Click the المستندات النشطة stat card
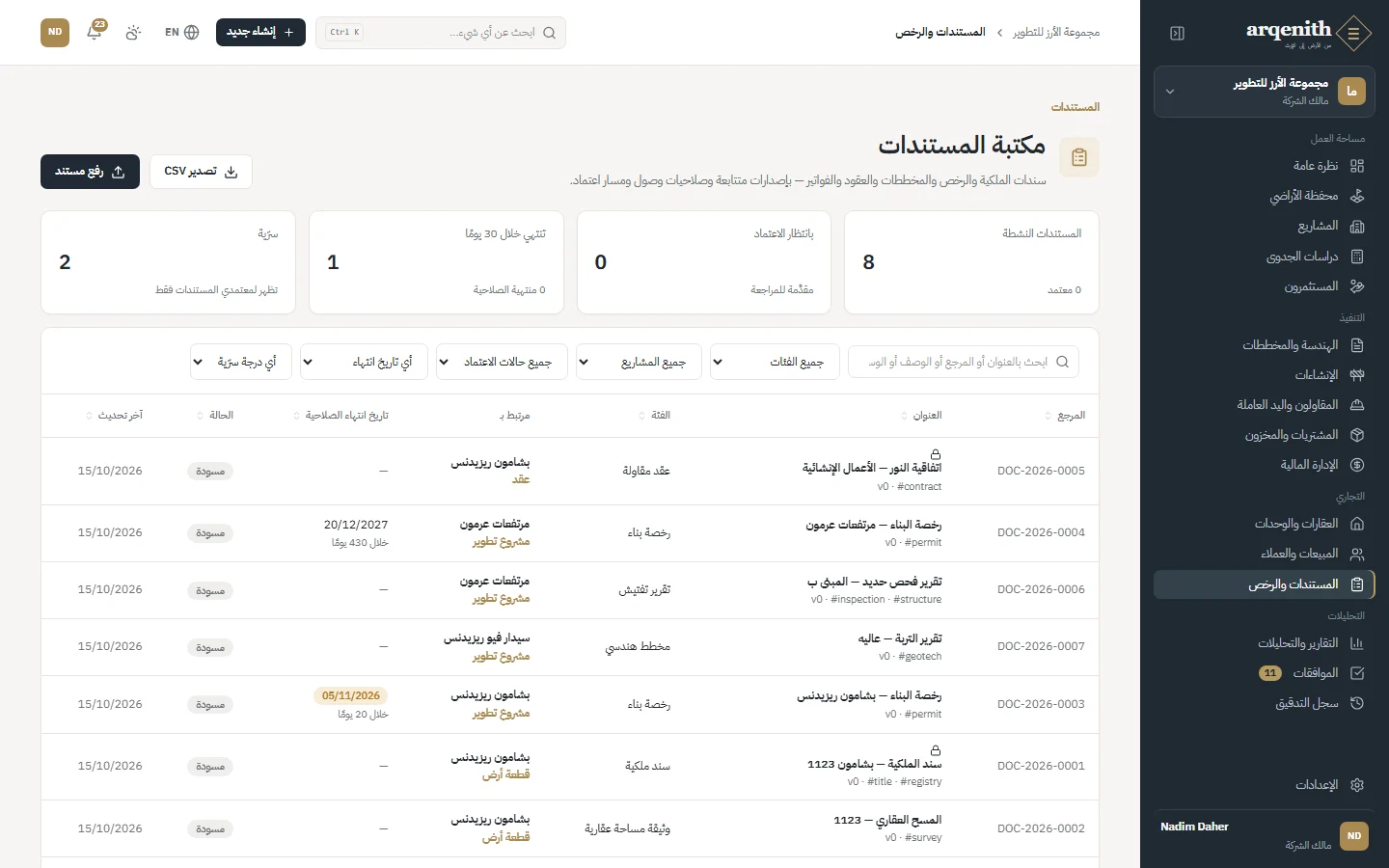 point(971,262)
